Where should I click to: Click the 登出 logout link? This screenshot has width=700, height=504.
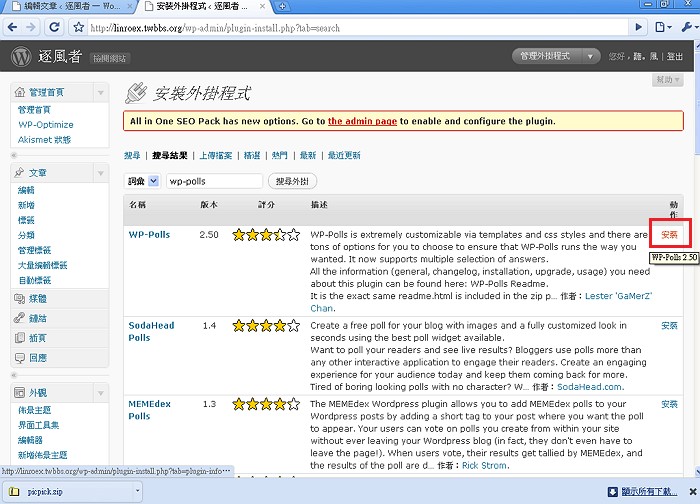coord(675,57)
